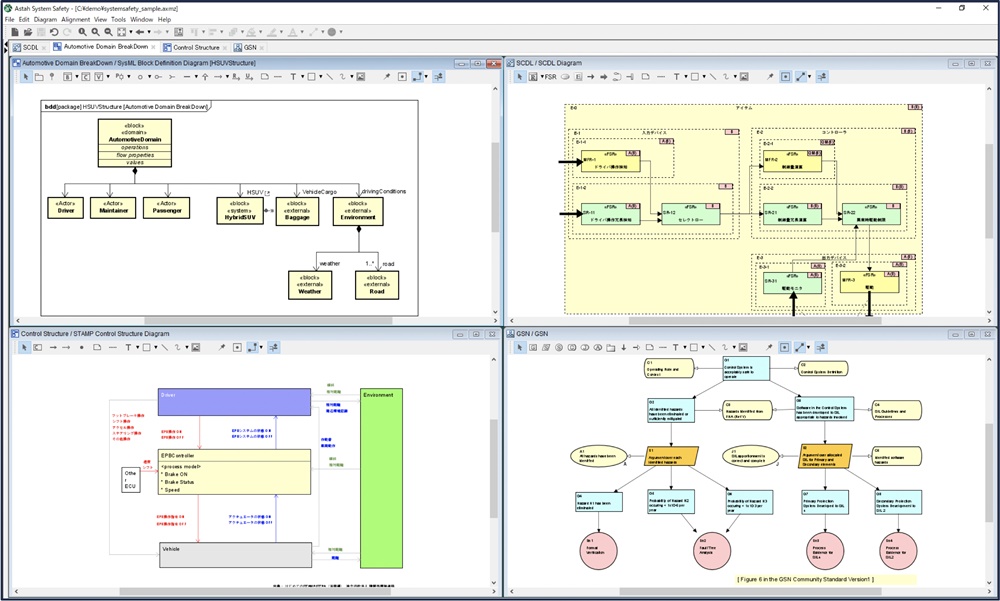1000x601 pixels.
Task: Toggle the pin lock mode in SCDL toolbar
Action: click(770, 77)
